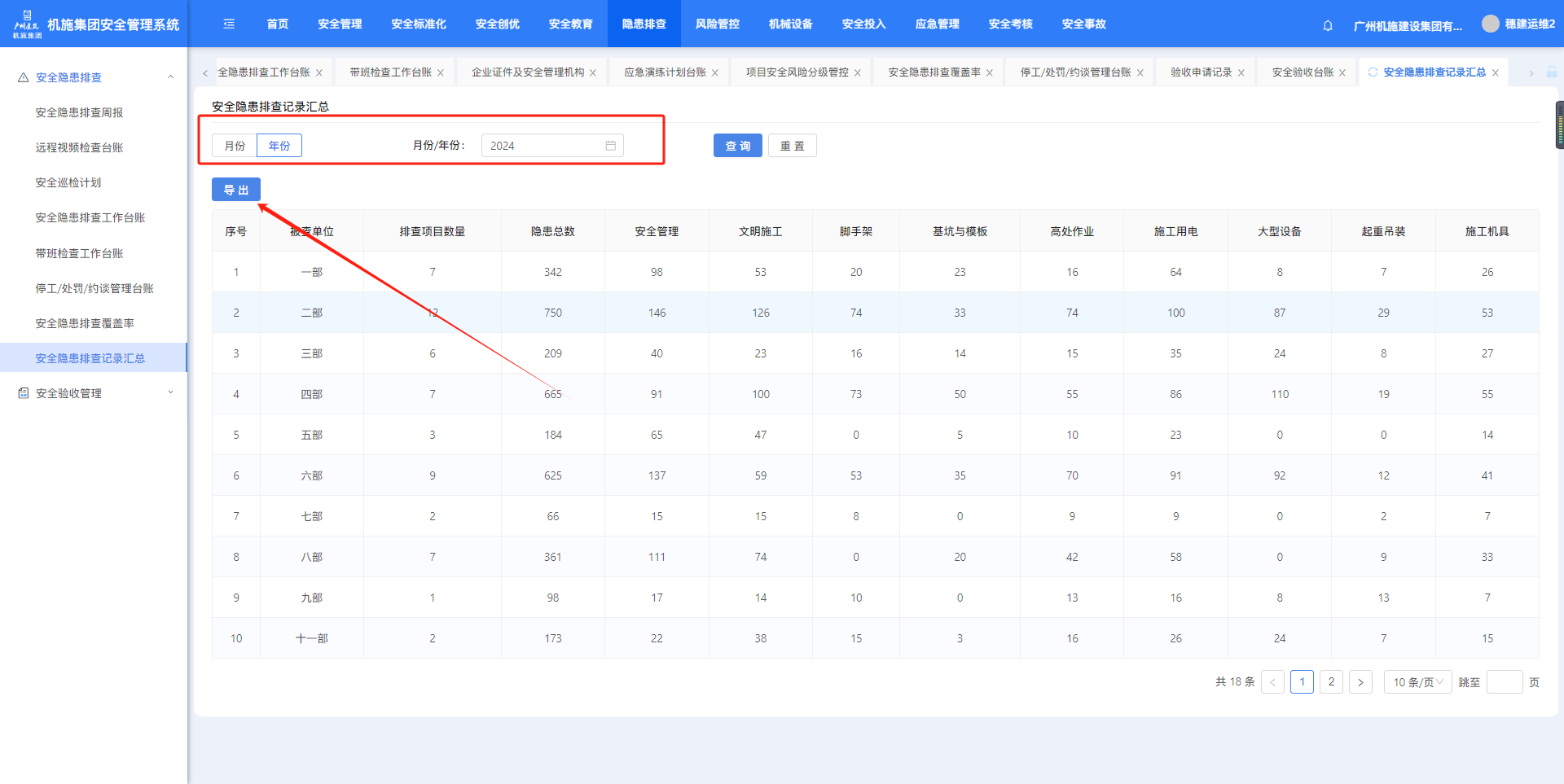
Task: Click the 重置 reset button
Action: click(792, 146)
